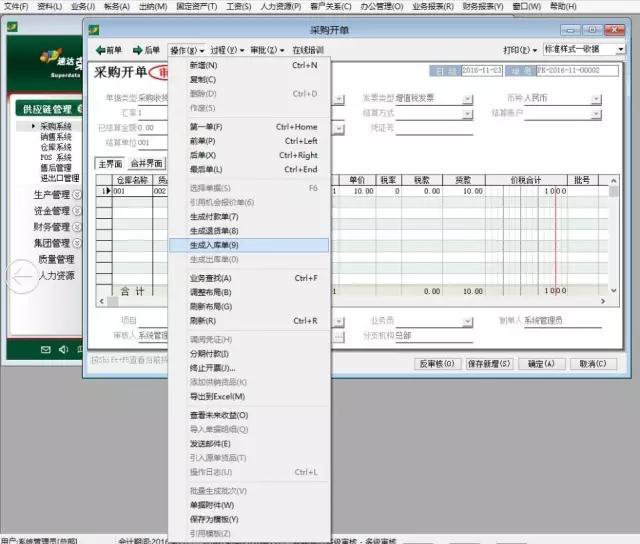This screenshot has height=544, width=640.
Task: Click 确定(A) button
Action: 542,364
